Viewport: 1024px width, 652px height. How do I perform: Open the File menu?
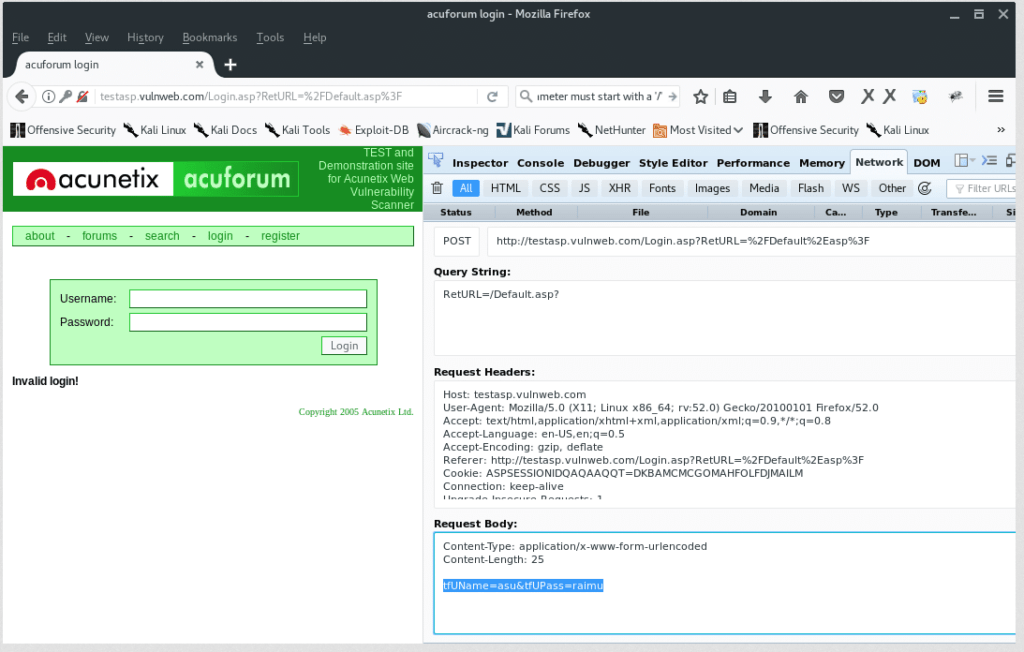pos(20,37)
